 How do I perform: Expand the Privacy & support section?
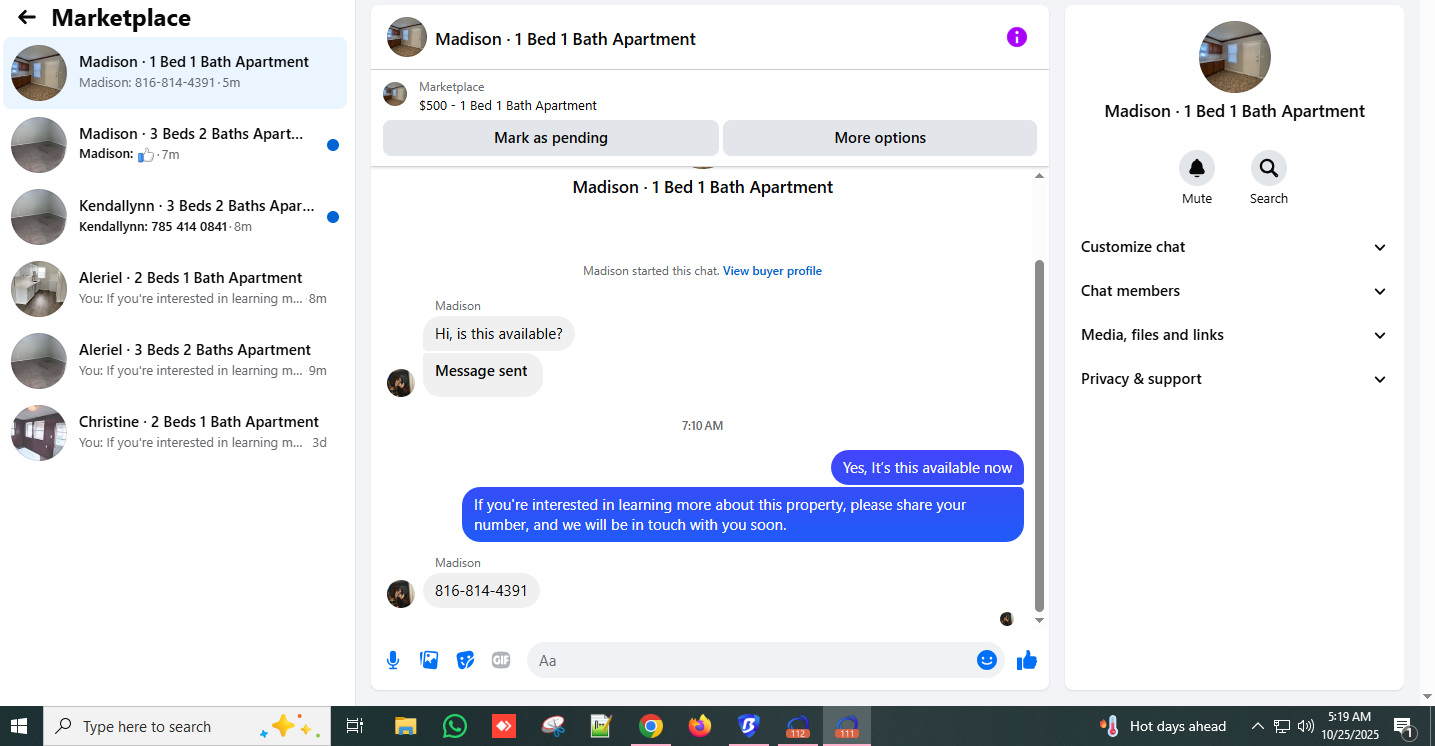(x=1234, y=379)
